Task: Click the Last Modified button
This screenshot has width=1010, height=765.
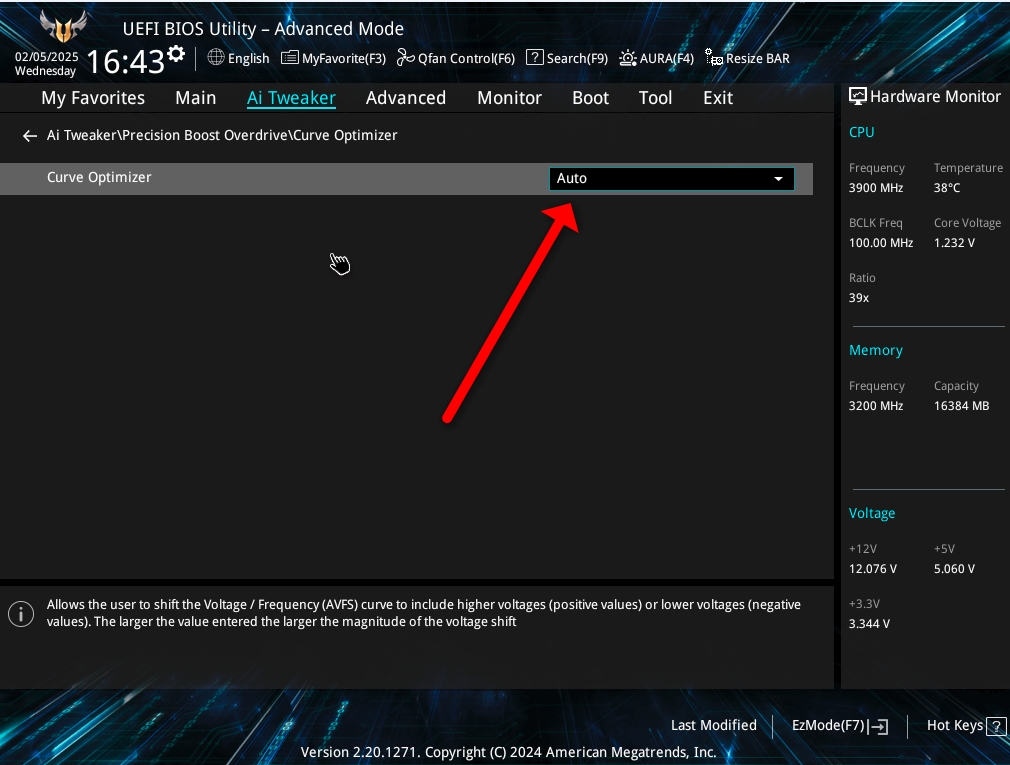Action: [714, 725]
